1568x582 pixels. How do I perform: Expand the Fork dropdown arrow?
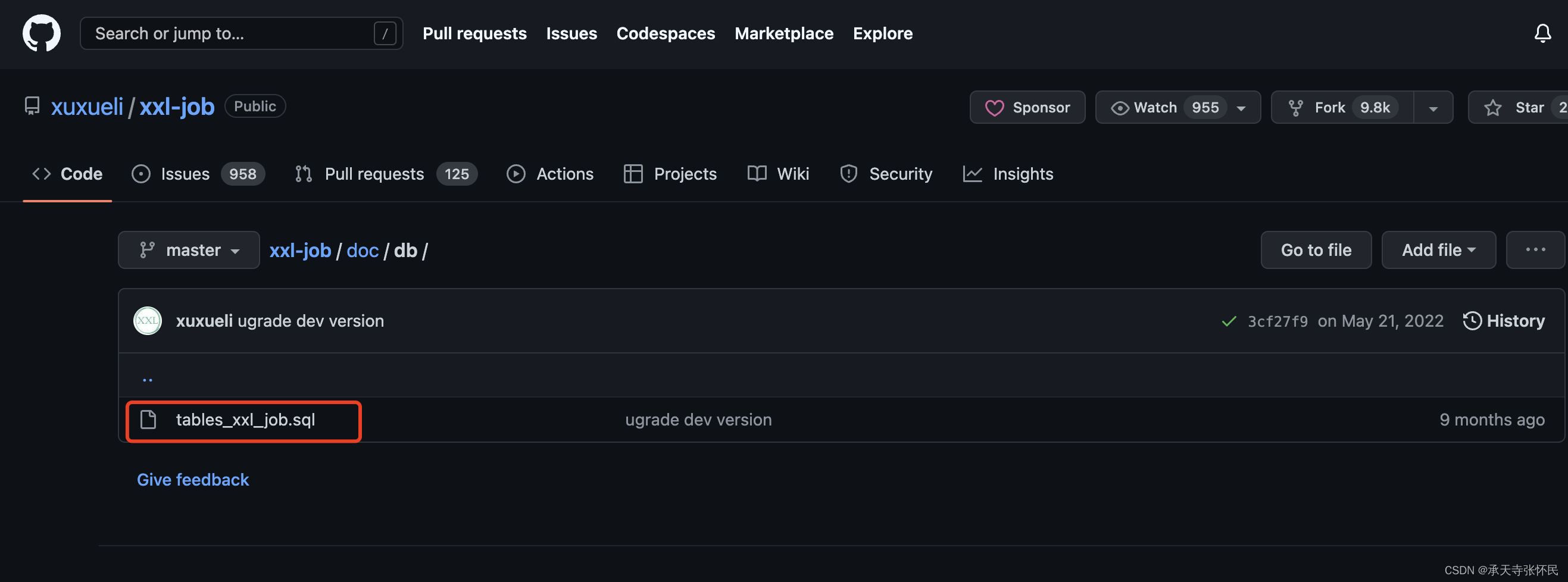click(1433, 108)
